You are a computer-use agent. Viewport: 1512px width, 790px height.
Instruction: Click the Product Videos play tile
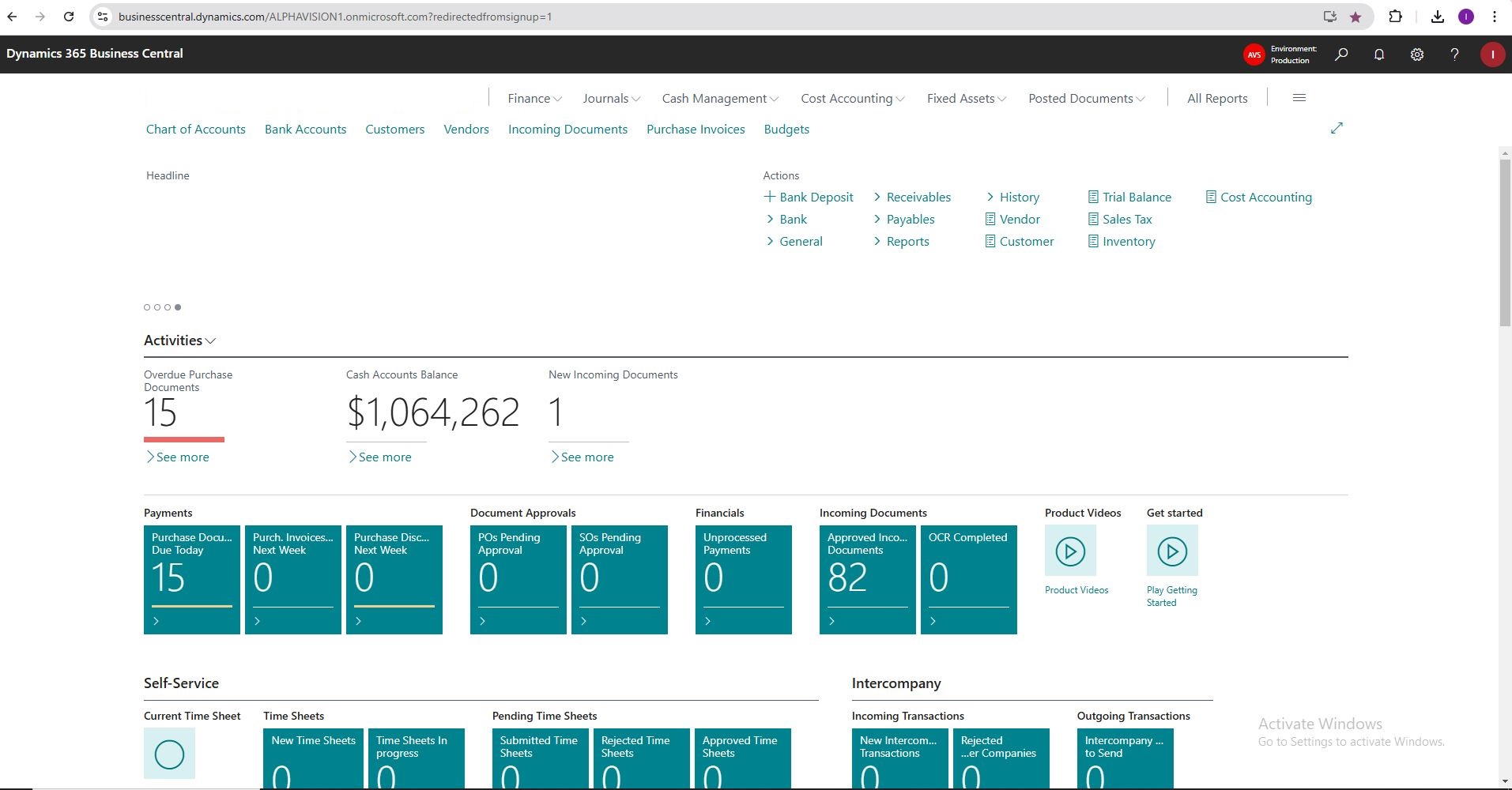click(x=1070, y=551)
